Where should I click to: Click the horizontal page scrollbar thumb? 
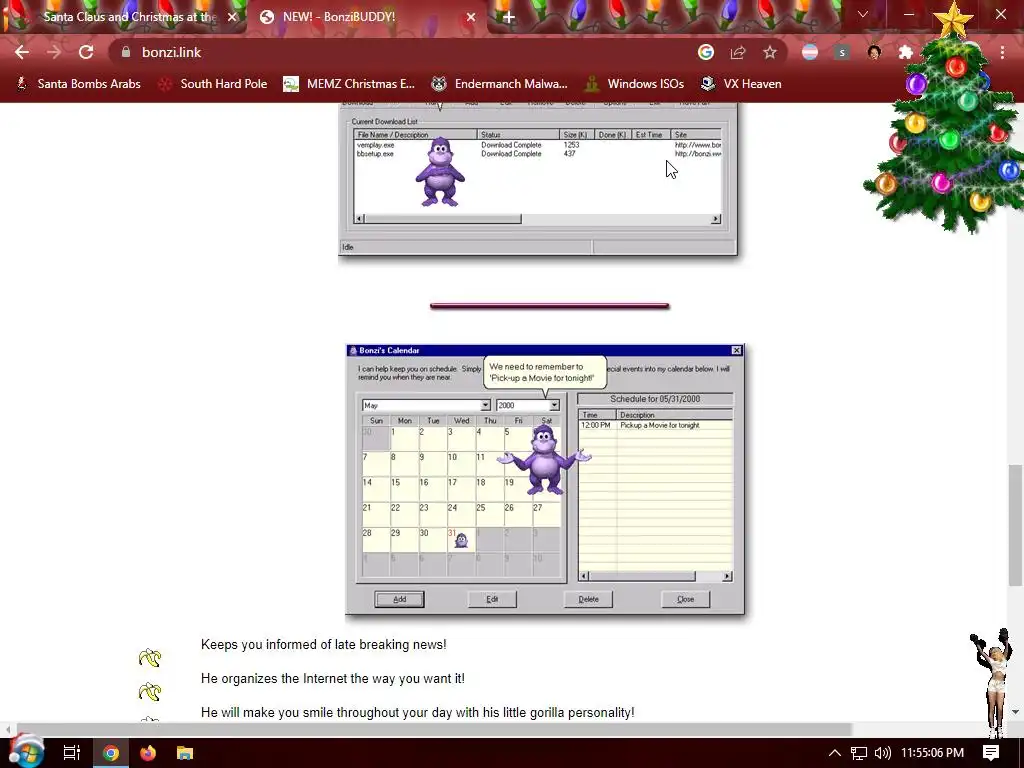click(x=434, y=729)
